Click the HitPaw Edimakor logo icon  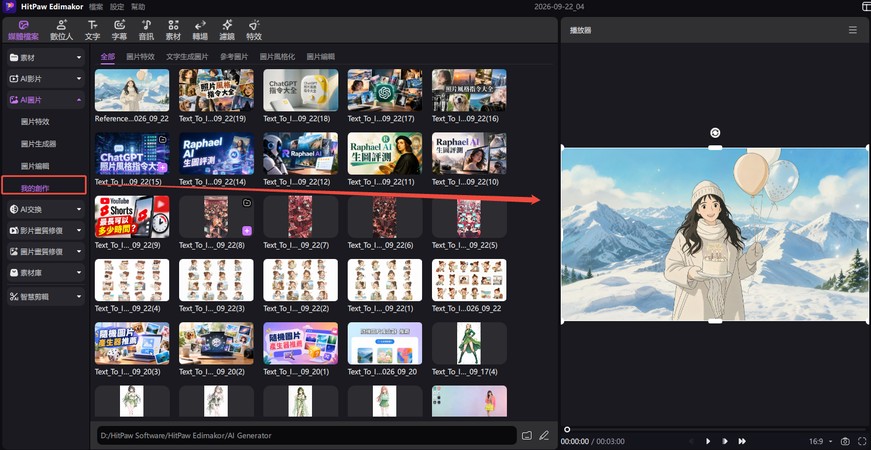click(9, 7)
